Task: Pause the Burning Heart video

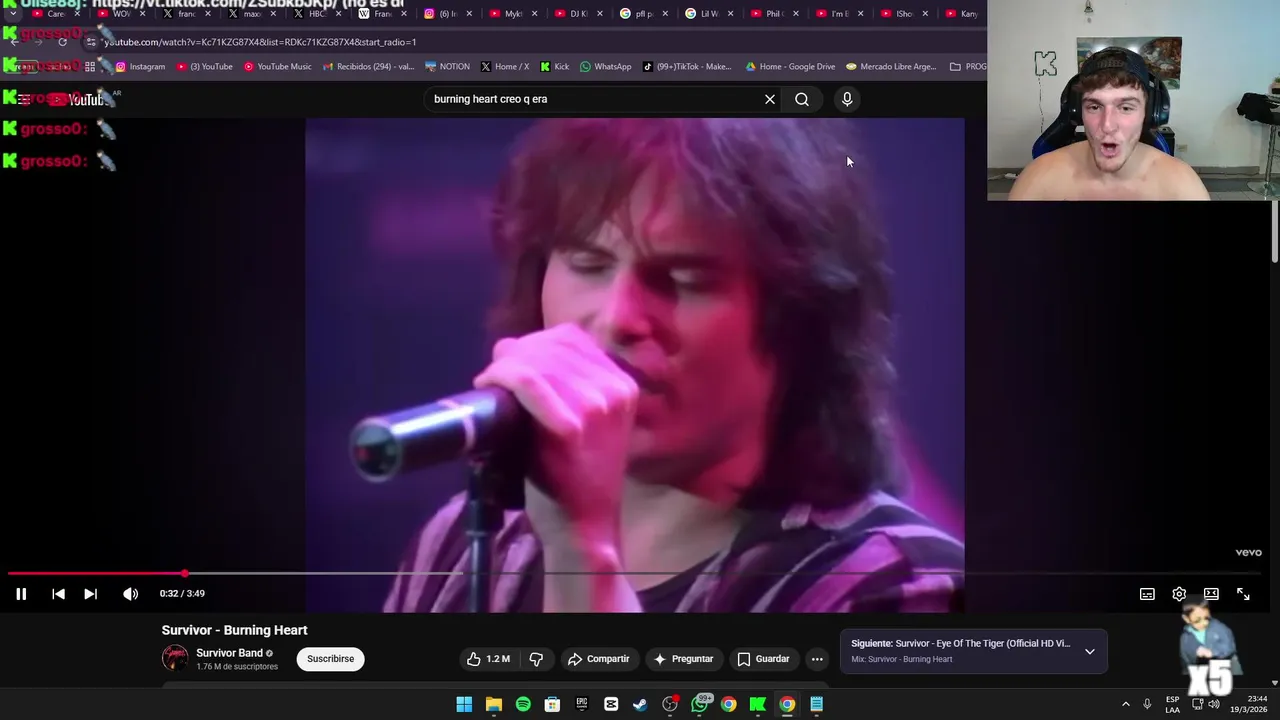Action: tap(21, 594)
